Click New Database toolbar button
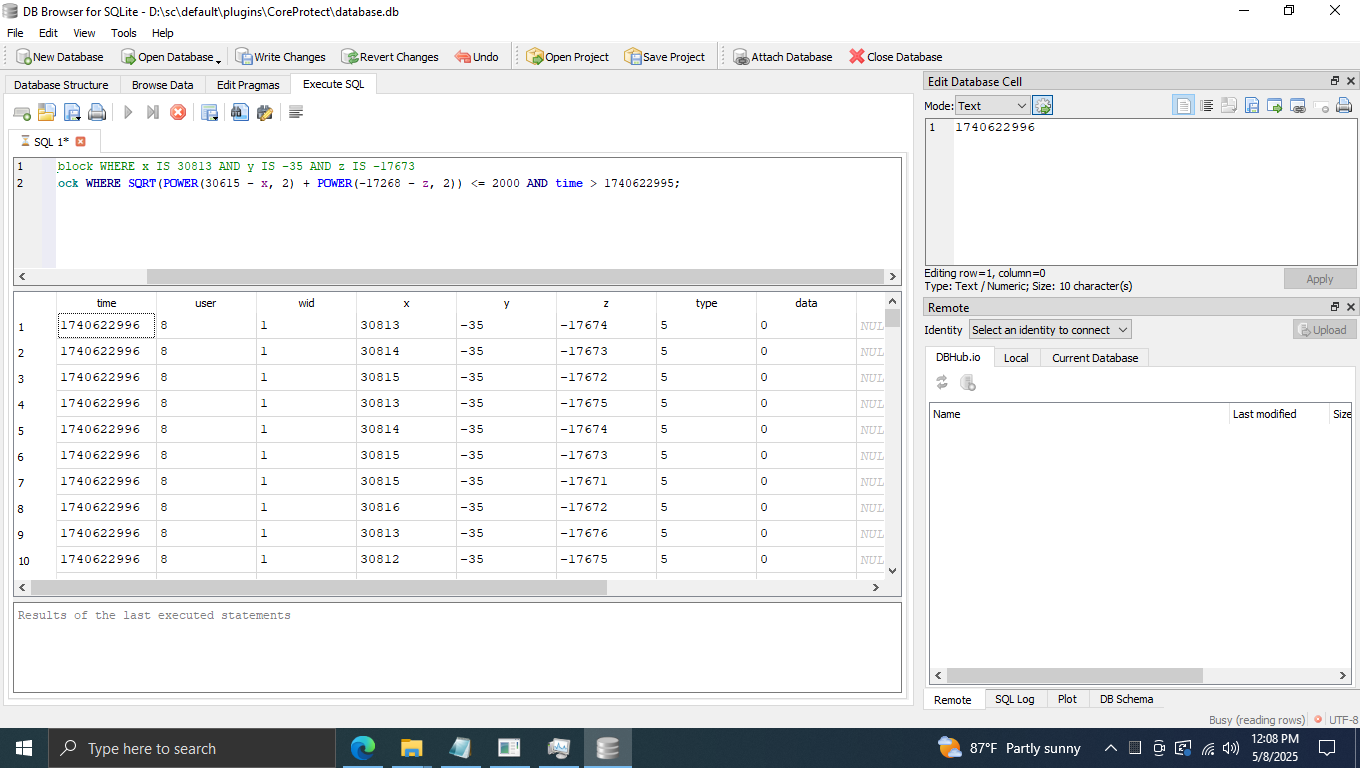 59,57
